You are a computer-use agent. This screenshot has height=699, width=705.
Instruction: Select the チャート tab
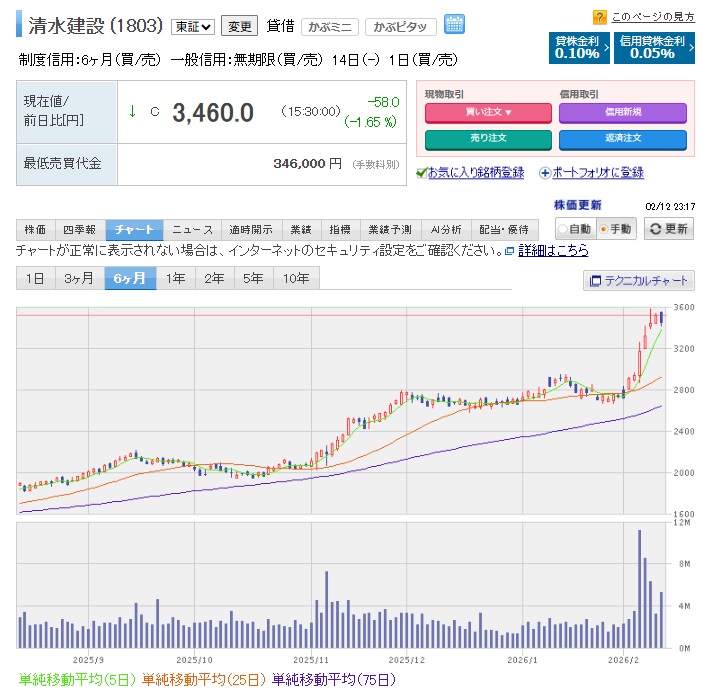coord(134,230)
